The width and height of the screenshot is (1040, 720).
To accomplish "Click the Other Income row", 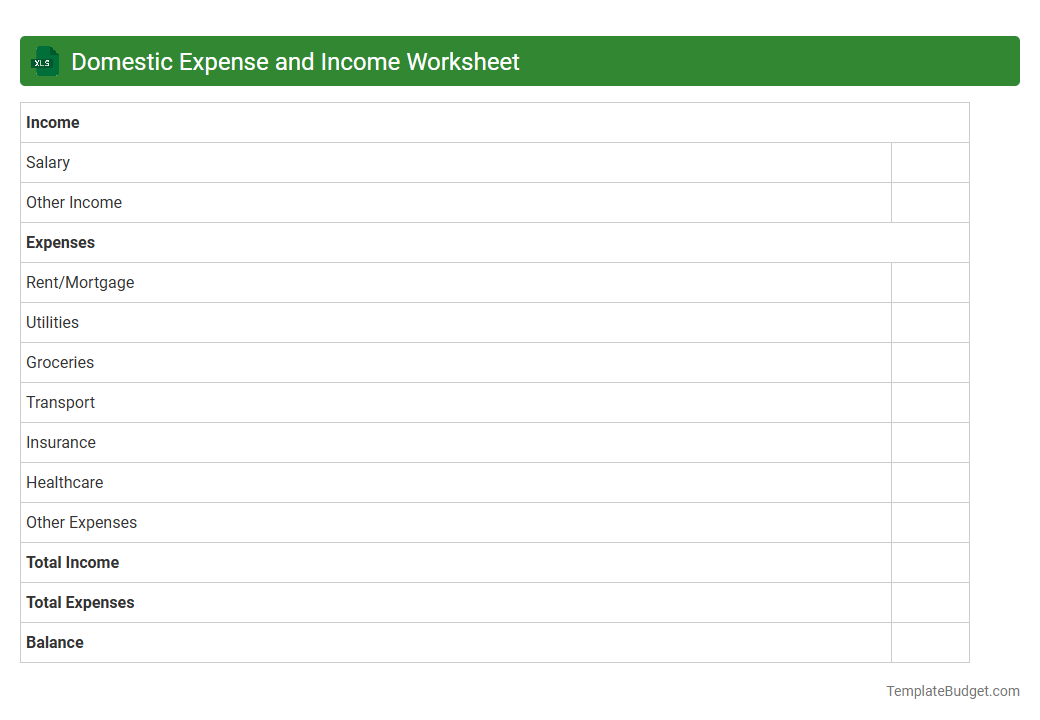I will (x=74, y=202).
